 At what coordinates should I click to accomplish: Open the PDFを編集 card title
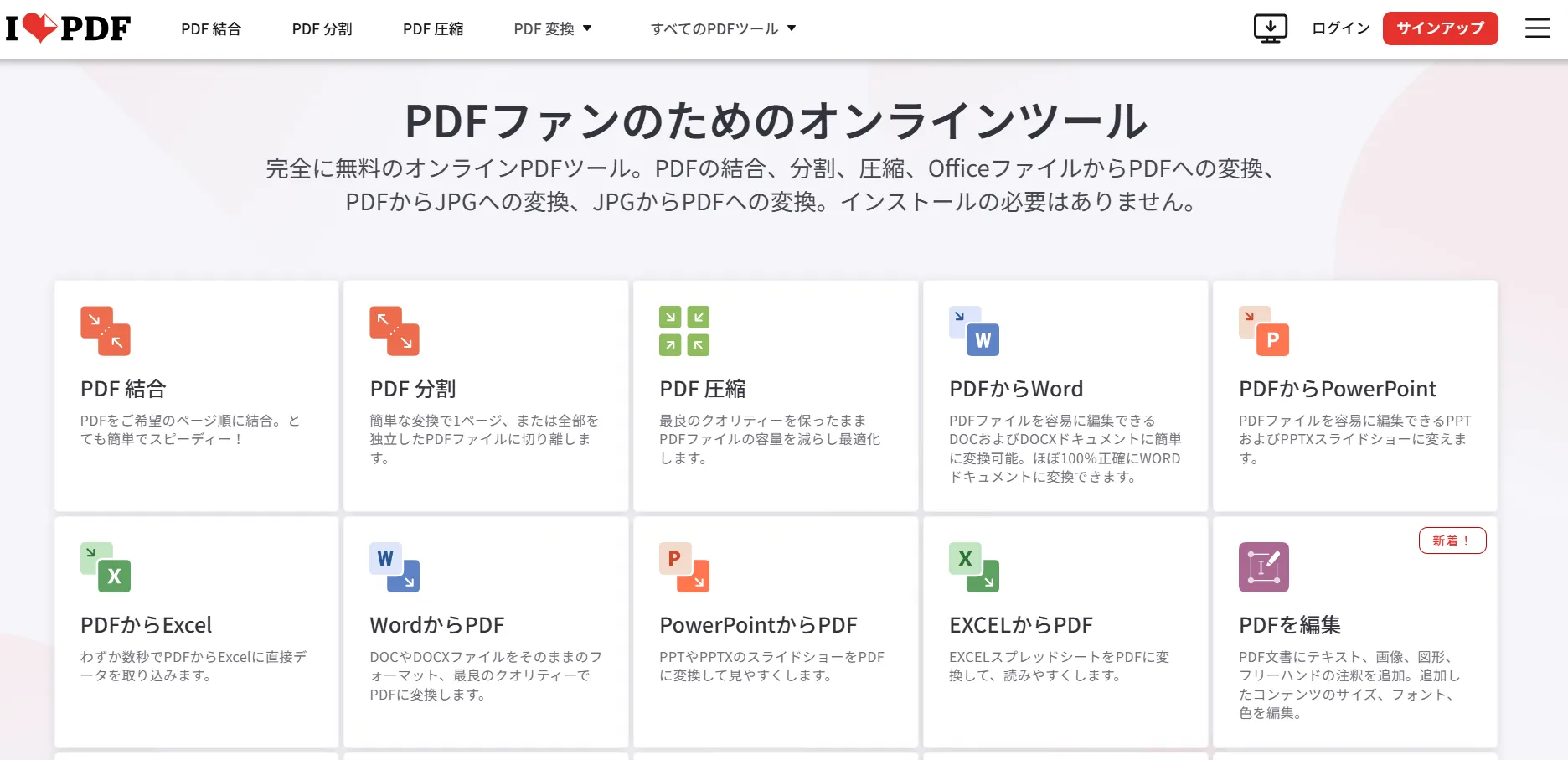(1290, 625)
